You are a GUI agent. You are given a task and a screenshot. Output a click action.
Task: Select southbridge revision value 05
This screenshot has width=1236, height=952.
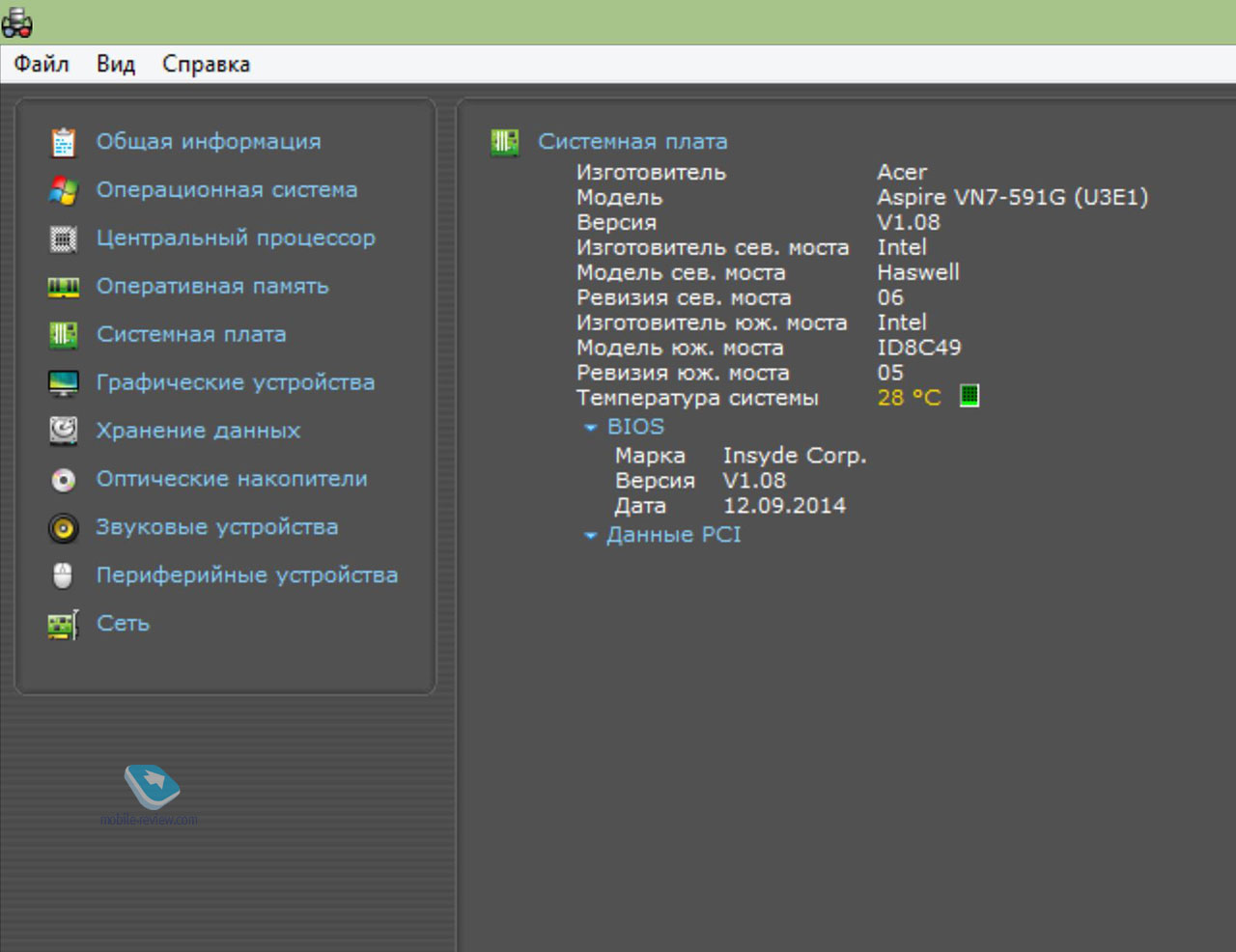coord(890,373)
